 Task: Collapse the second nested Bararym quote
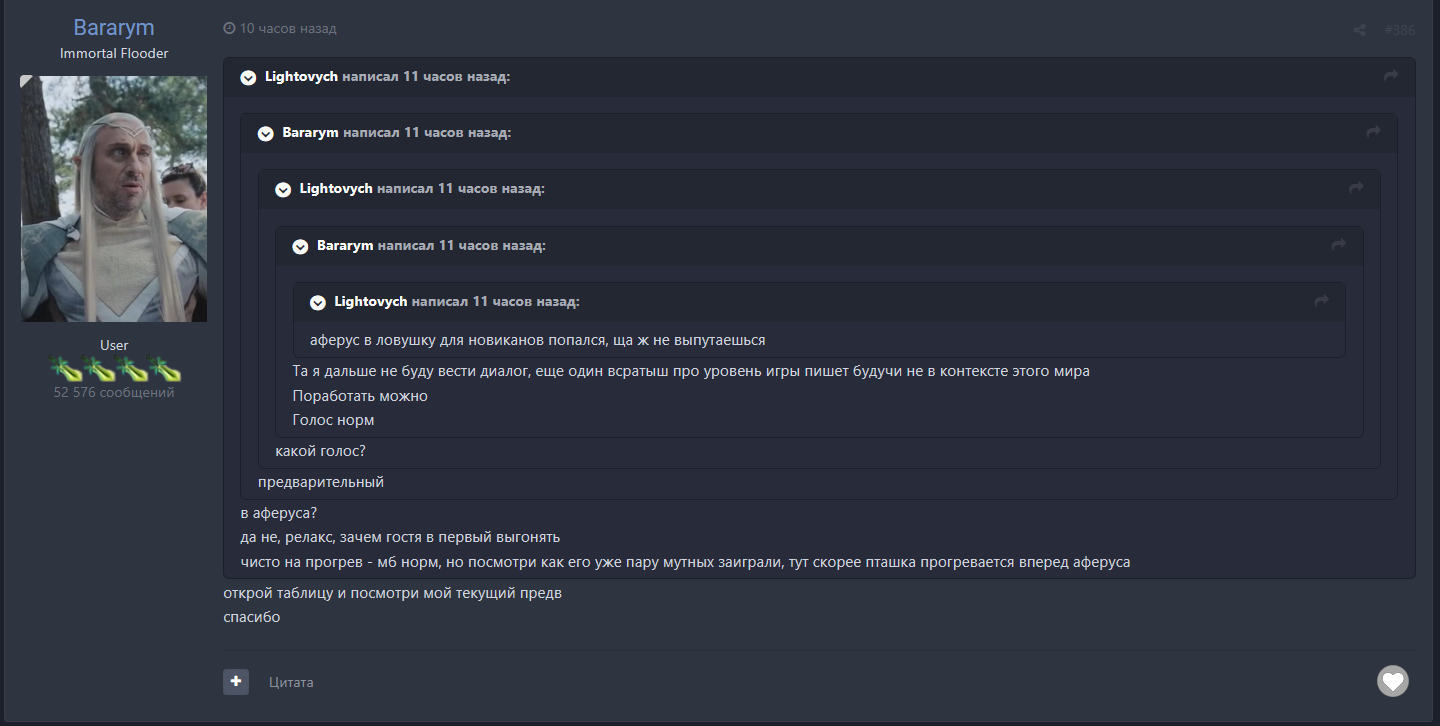pos(300,247)
